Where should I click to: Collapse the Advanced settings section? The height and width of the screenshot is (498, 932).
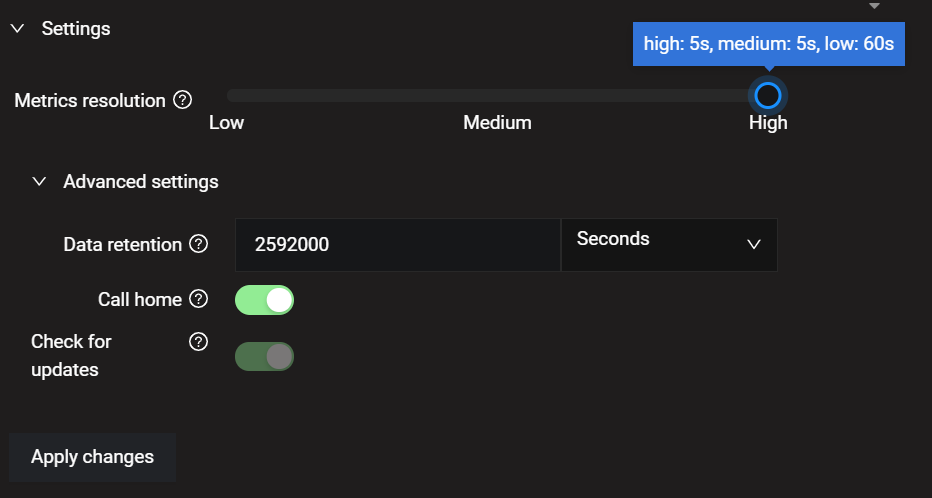click(x=39, y=182)
